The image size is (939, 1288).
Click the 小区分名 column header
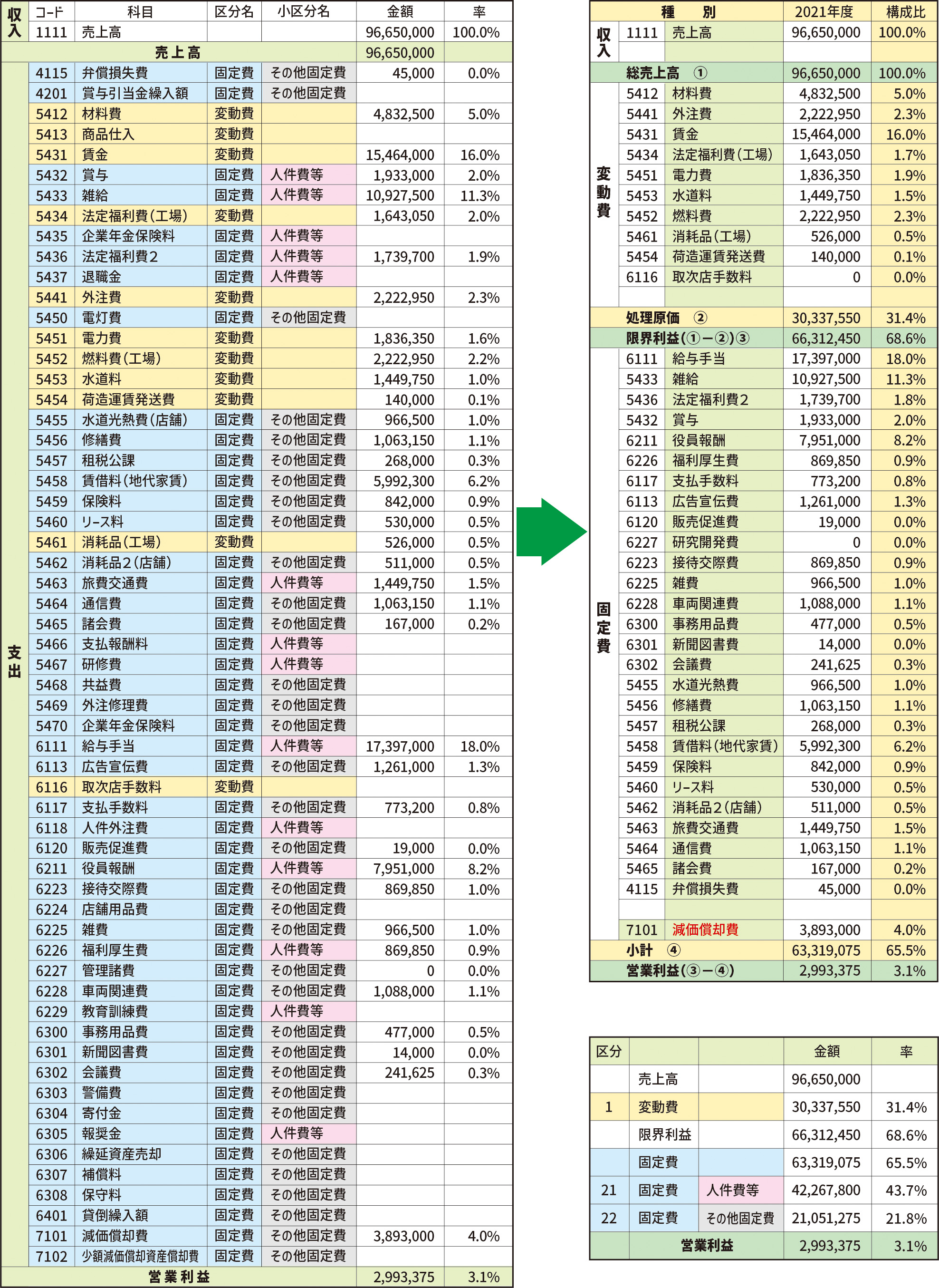308,11
